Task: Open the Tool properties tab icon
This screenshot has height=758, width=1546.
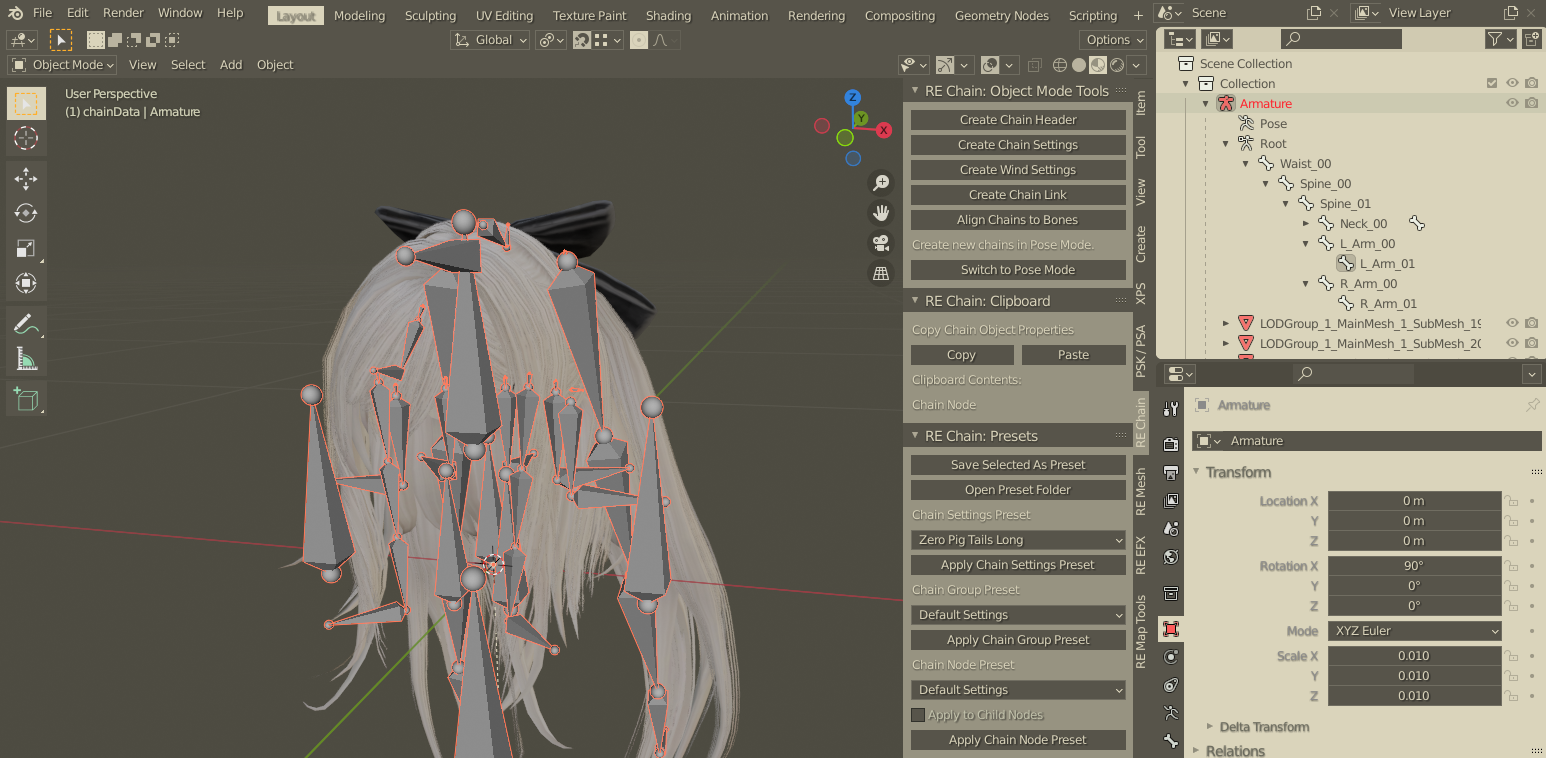Action: coord(1171,408)
